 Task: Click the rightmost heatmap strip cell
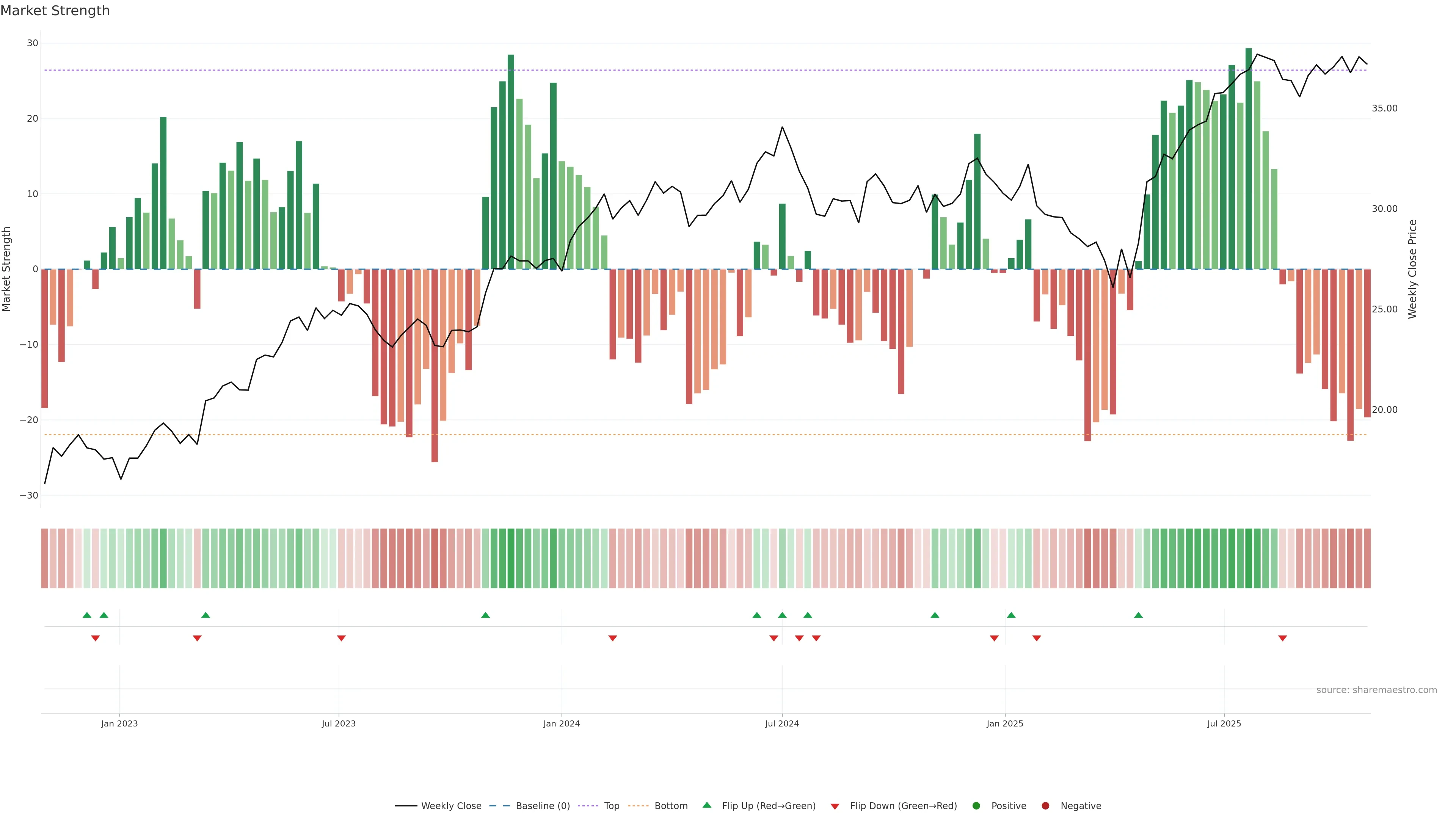[1367, 558]
